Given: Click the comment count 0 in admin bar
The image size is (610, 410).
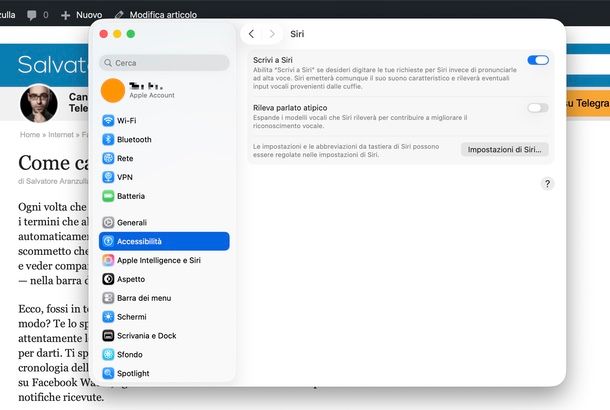Looking at the screenshot, I should click(x=46, y=15).
